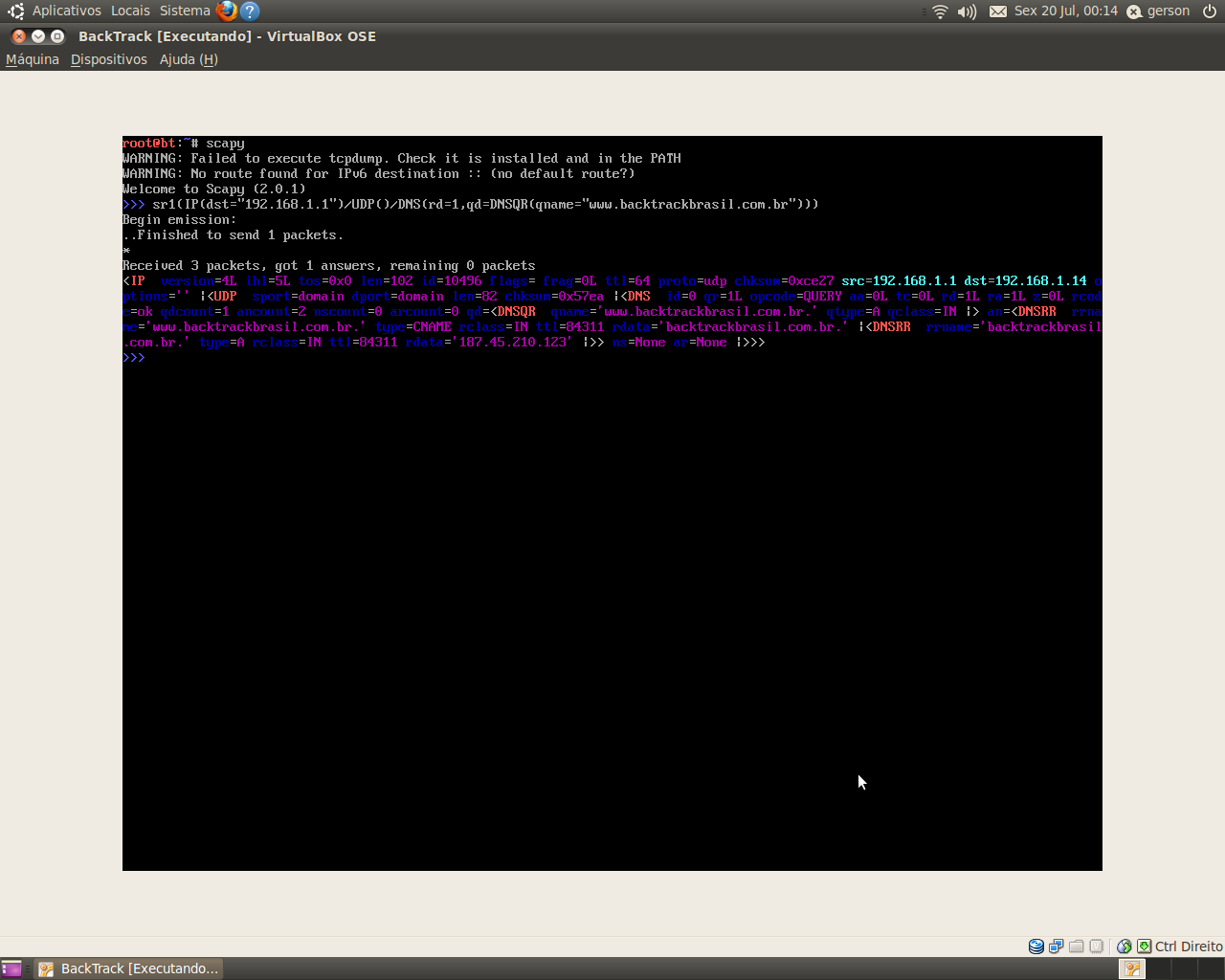Minimize the BackTrack VirtualBox window
The width and height of the screenshot is (1225, 980).
pyautogui.click(x=38, y=36)
